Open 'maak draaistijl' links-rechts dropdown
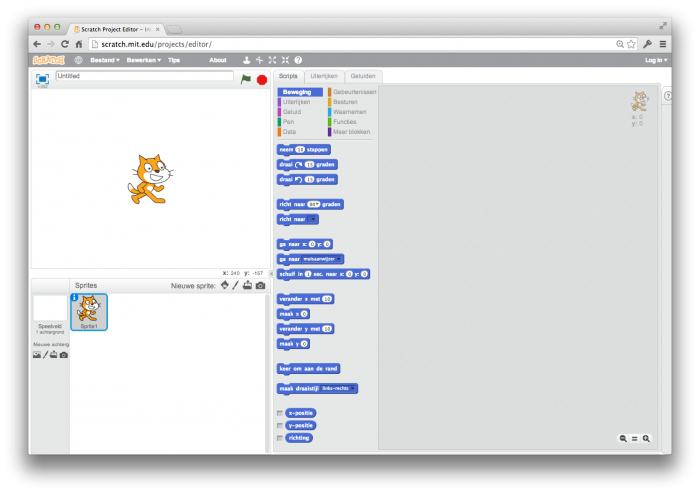This screenshot has width=700, height=494. pyautogui.click(x=338, y=389)
